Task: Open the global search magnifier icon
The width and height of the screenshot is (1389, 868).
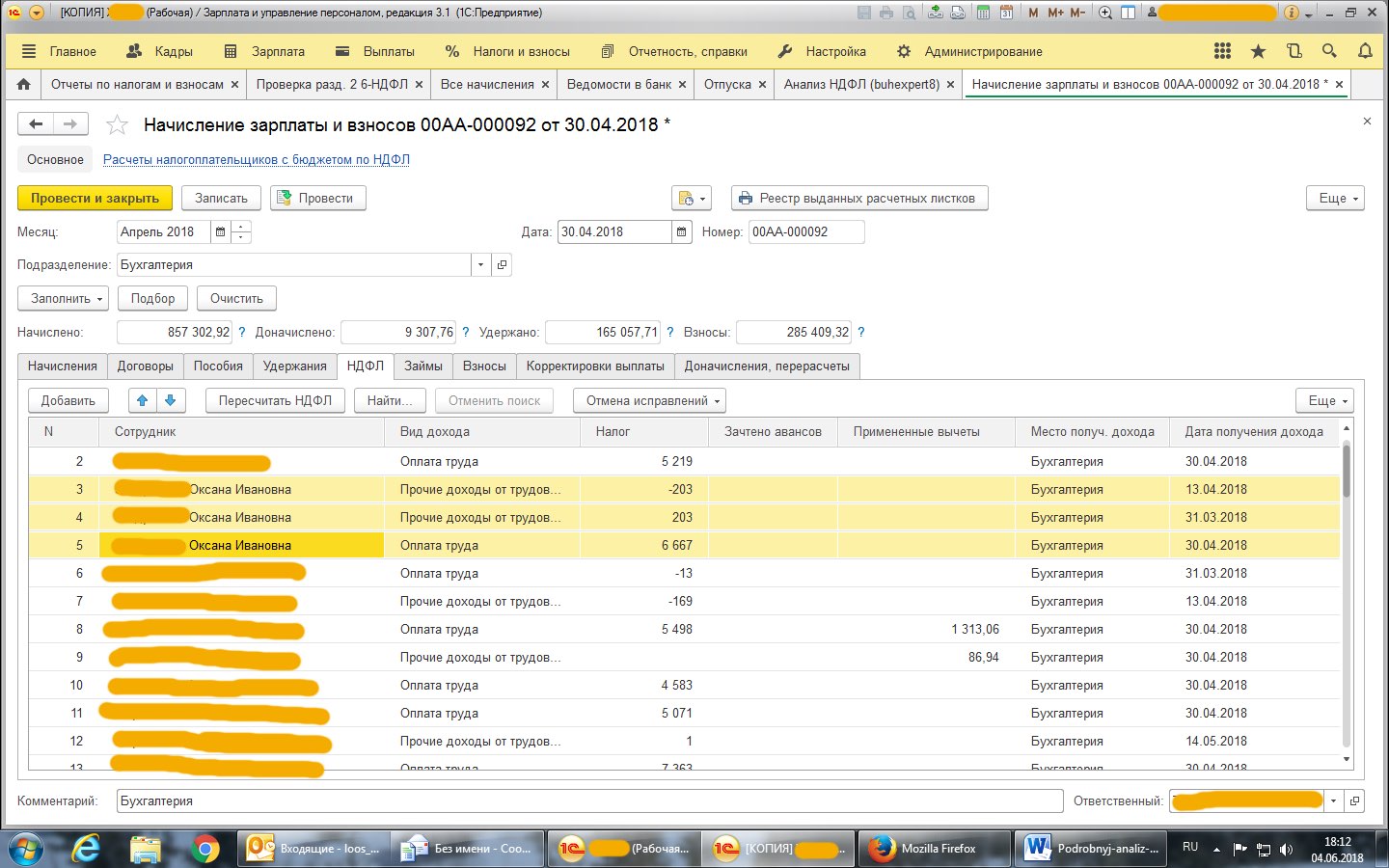Action: coord(1329,51)
